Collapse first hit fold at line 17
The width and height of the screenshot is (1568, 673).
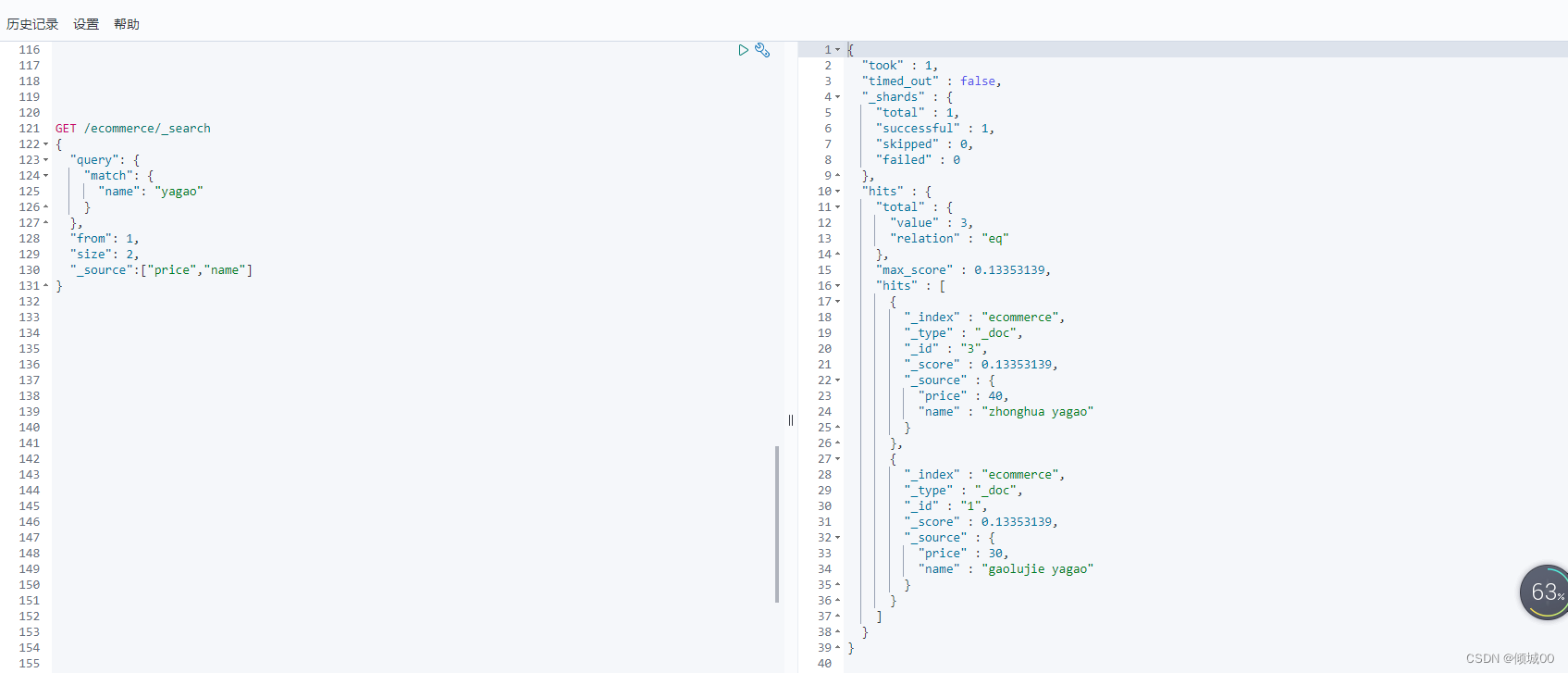pyautogui.click(x=838, y=302)
